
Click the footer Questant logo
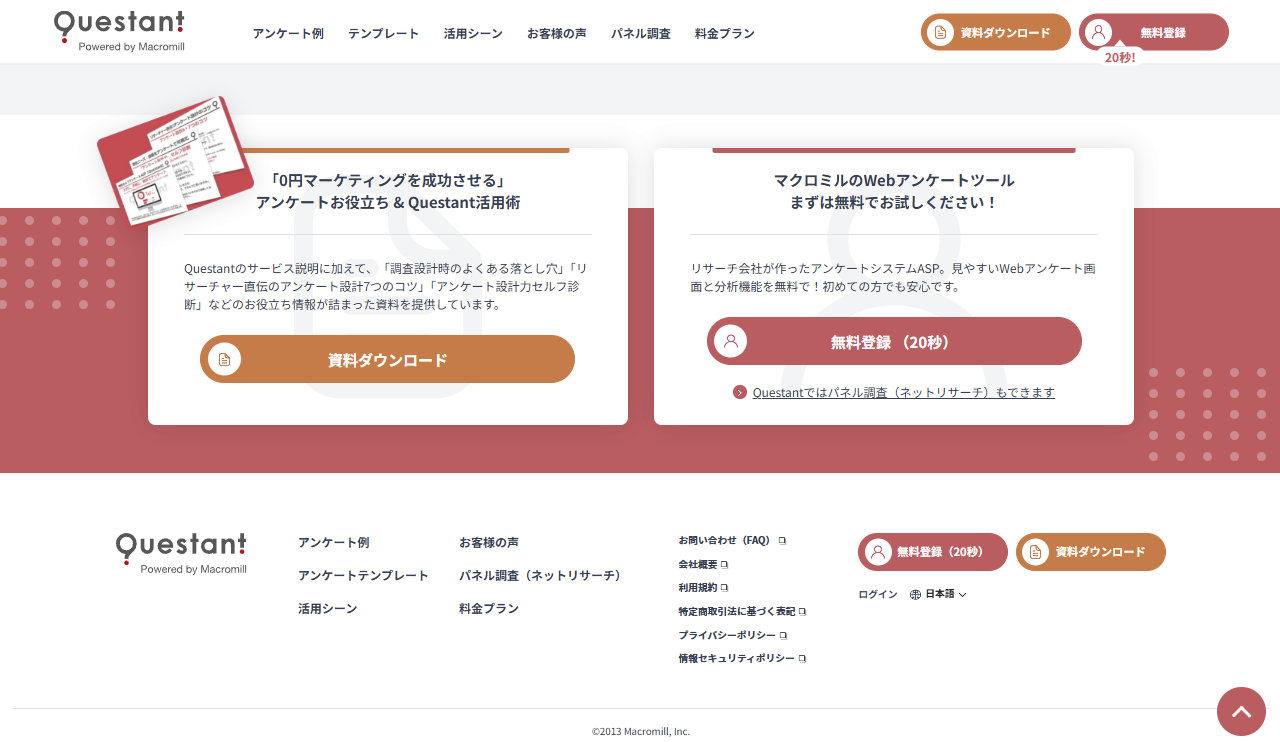click(x=181, y=553)
